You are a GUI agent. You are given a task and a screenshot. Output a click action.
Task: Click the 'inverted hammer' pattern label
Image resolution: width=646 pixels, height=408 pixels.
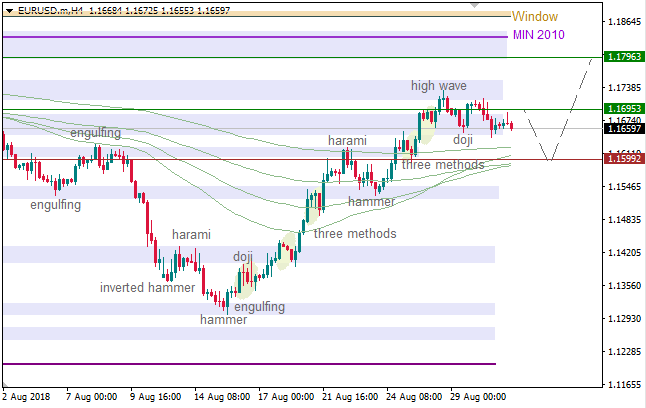(147, 287)
